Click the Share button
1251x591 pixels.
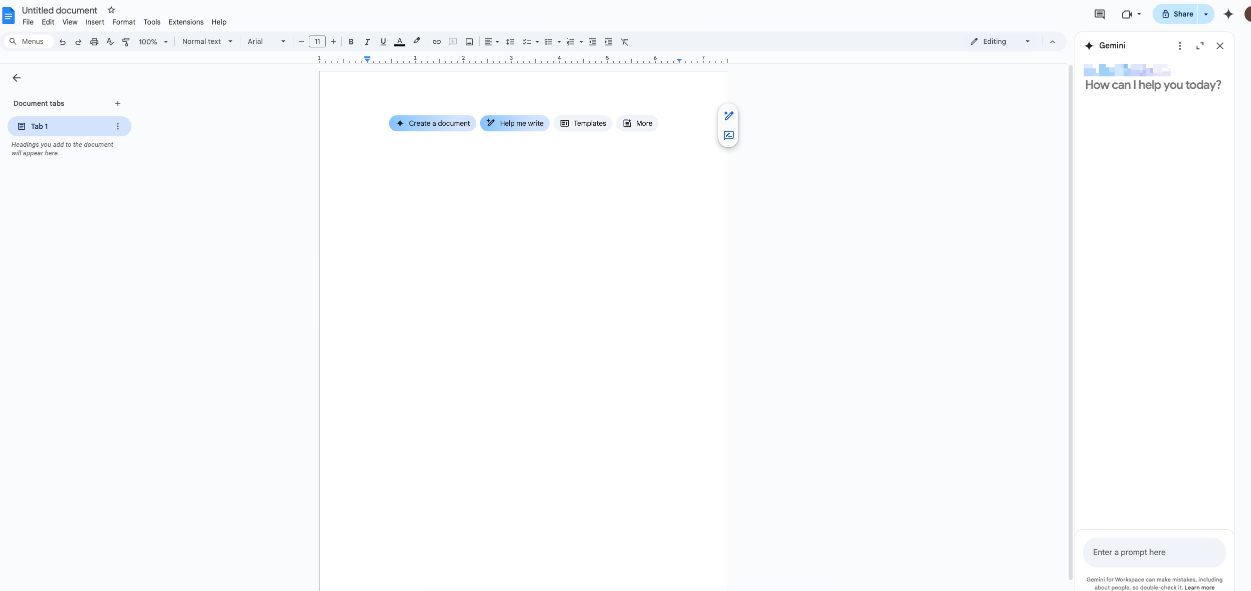pyautogui.click(x=1177, y=14)
